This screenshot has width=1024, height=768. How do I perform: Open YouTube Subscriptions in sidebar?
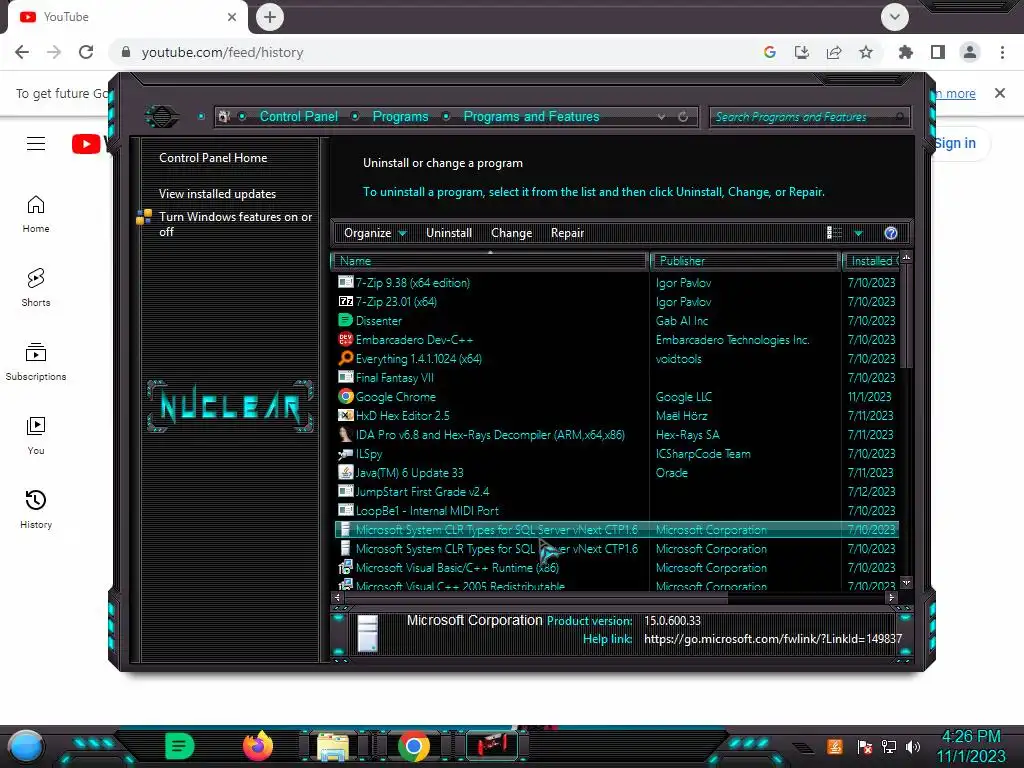[x=36, y=362]
